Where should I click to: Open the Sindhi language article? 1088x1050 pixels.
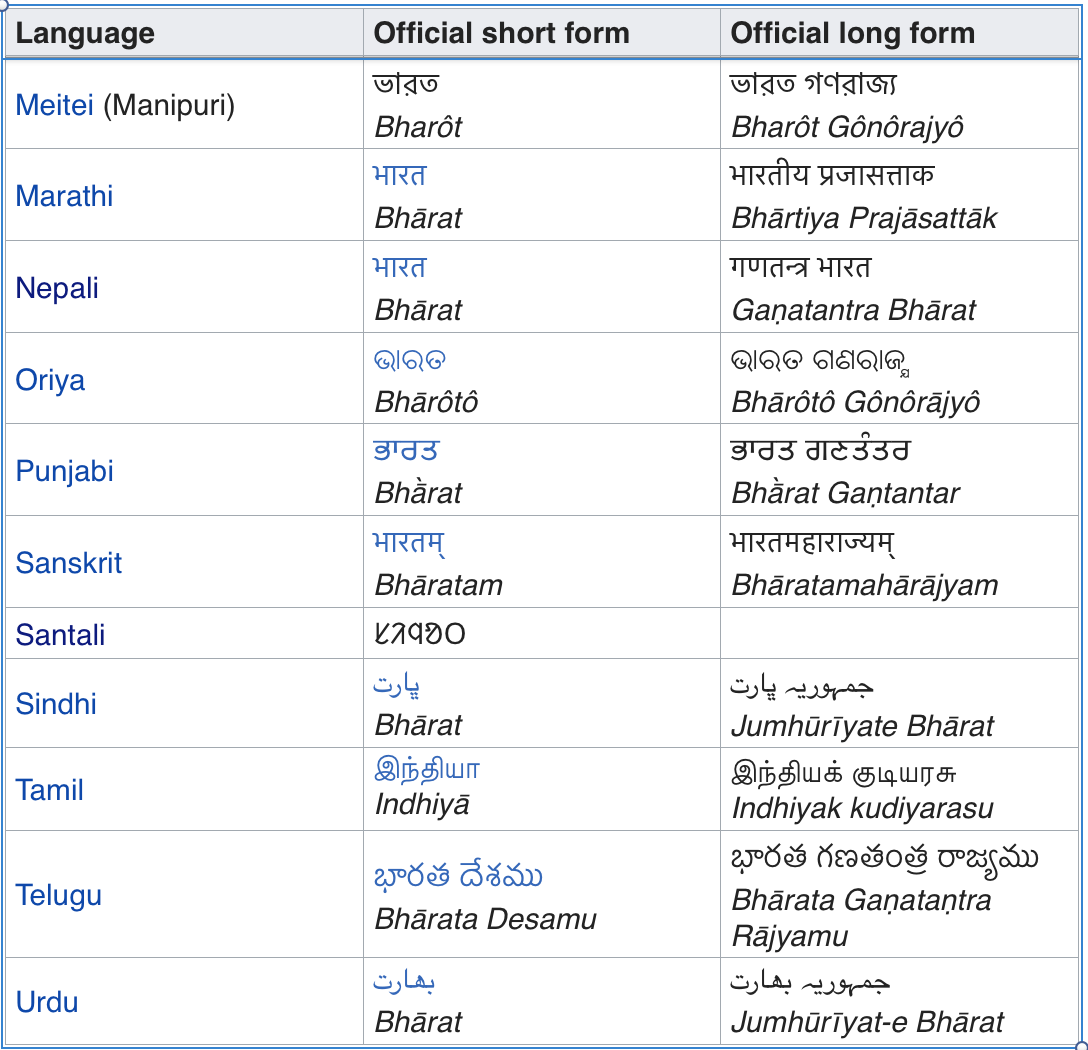point(55,704)
